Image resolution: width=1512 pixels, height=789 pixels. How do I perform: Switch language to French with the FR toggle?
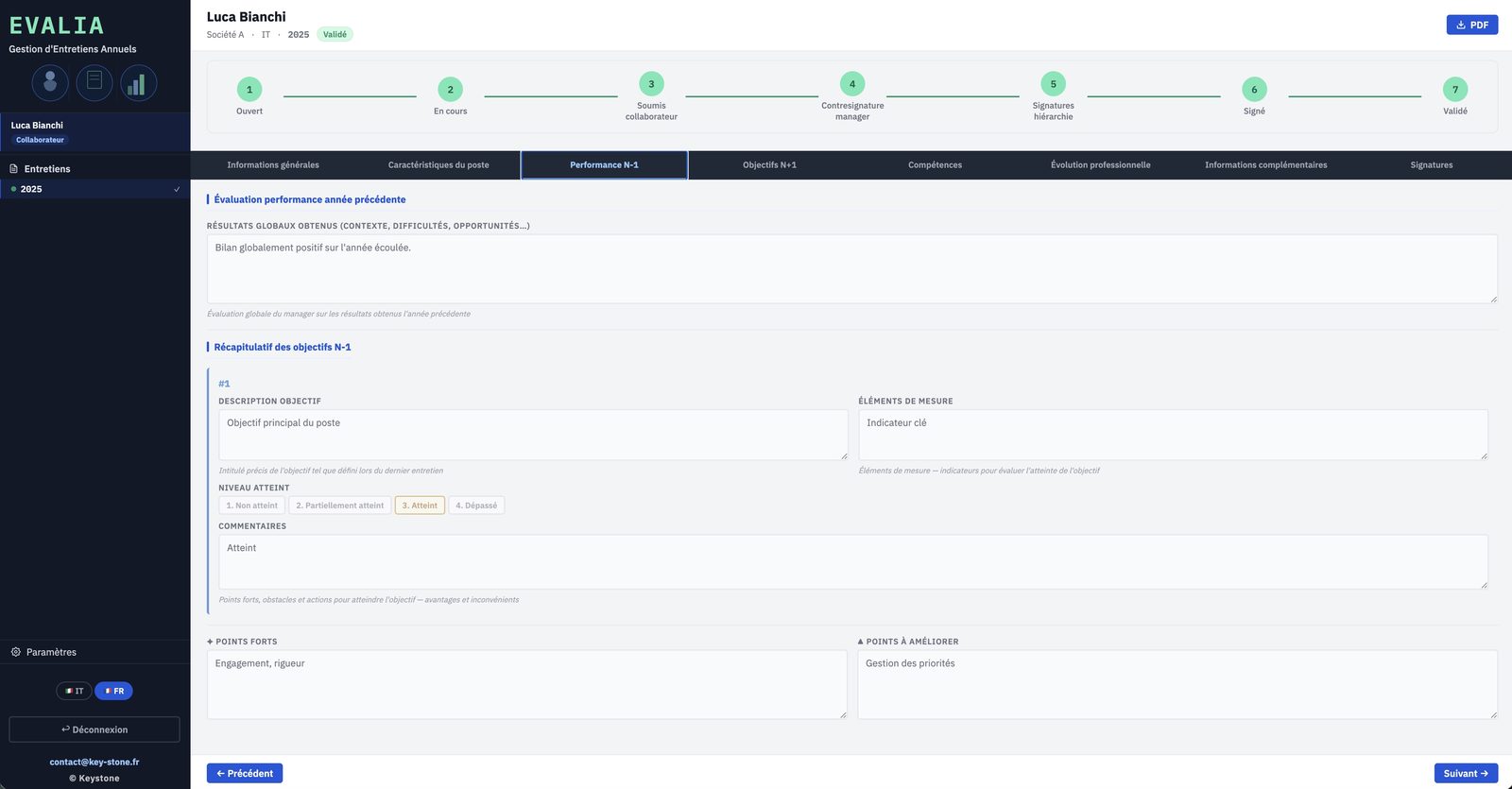(x=113, y=691)
